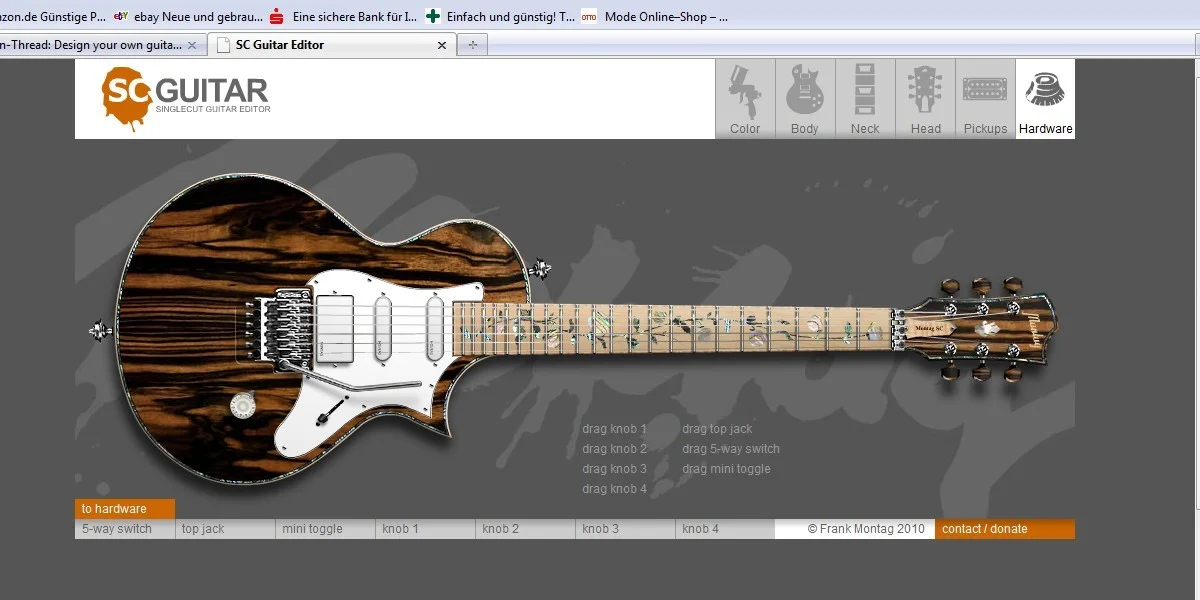
Task: Open the Neck editor icon
Action: coord(865,99)
